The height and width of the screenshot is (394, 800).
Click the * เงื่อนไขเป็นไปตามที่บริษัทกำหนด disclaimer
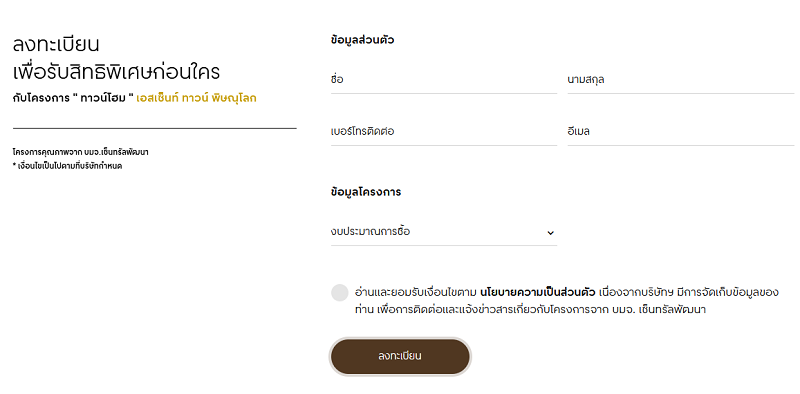pos(67,166)
